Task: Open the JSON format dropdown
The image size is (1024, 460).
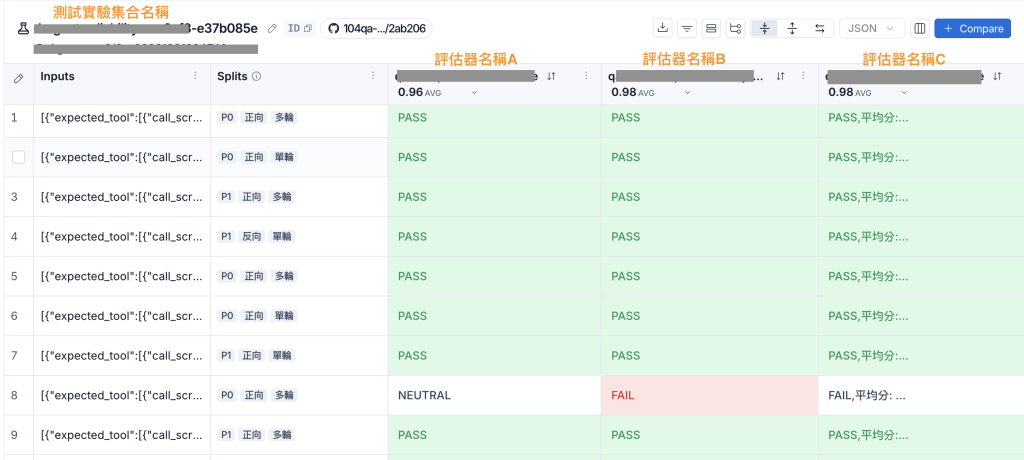Action: [x=871, y=29]
